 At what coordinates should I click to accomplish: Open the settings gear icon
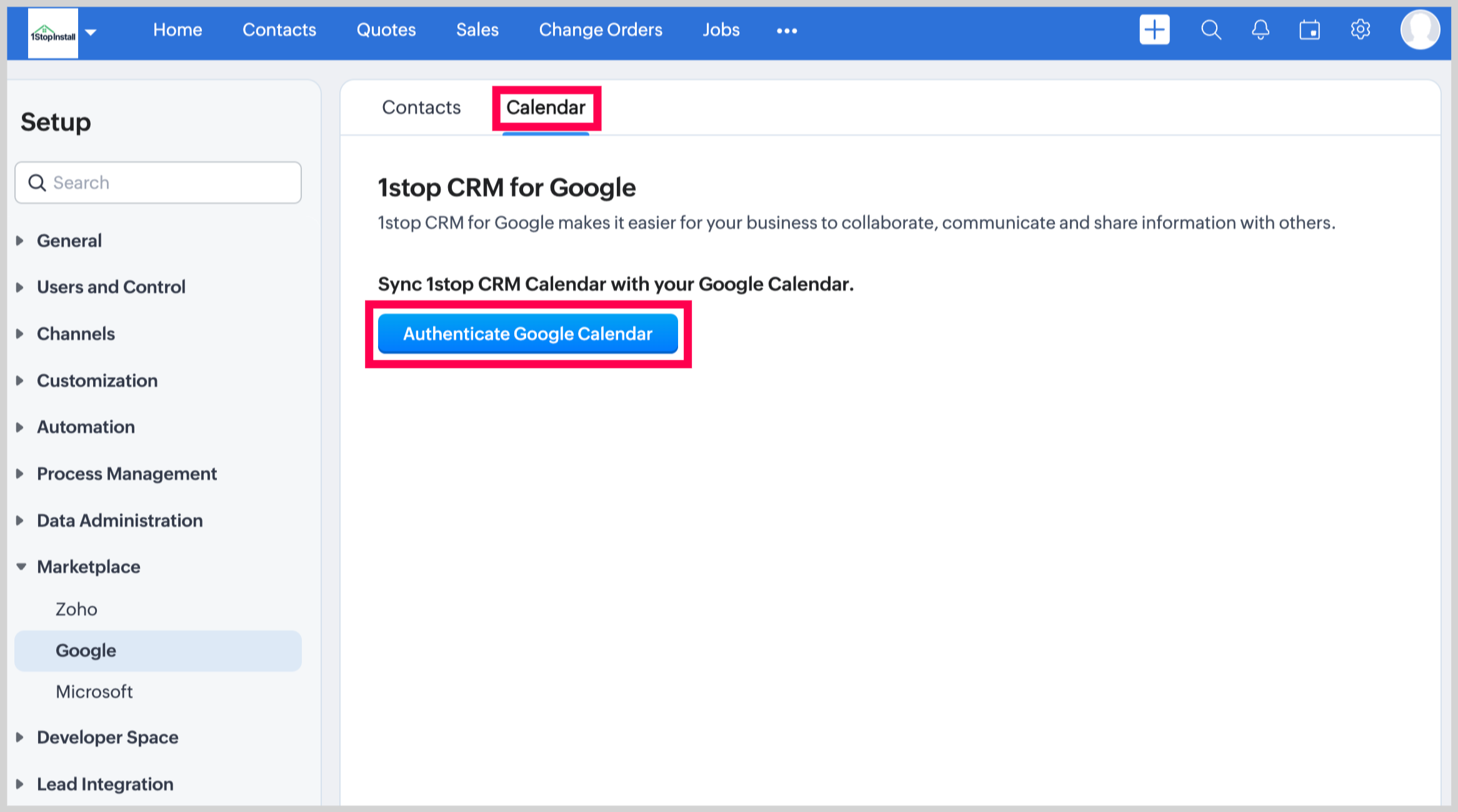coord(1360,30)
